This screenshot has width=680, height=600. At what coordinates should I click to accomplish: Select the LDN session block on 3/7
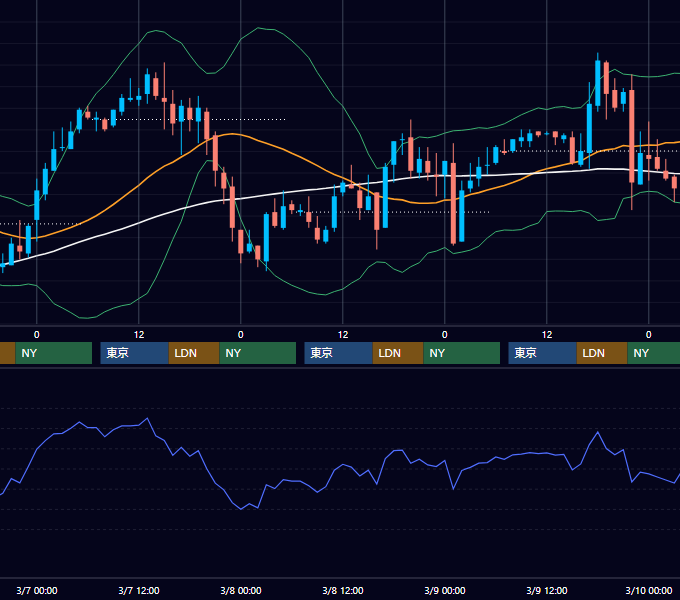tap(194, 353)
